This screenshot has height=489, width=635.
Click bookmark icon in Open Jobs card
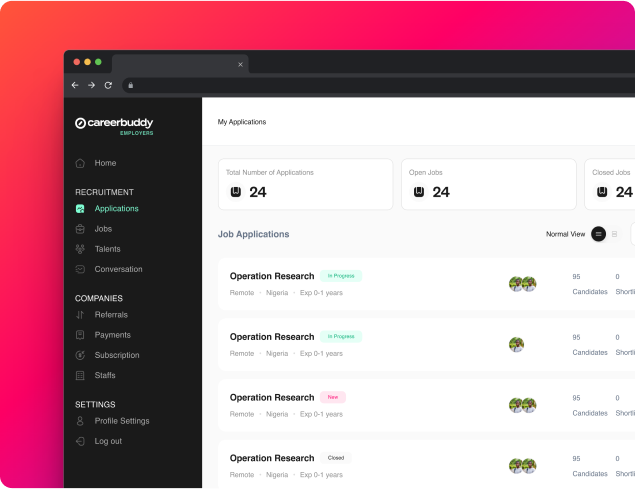(419, 192)
